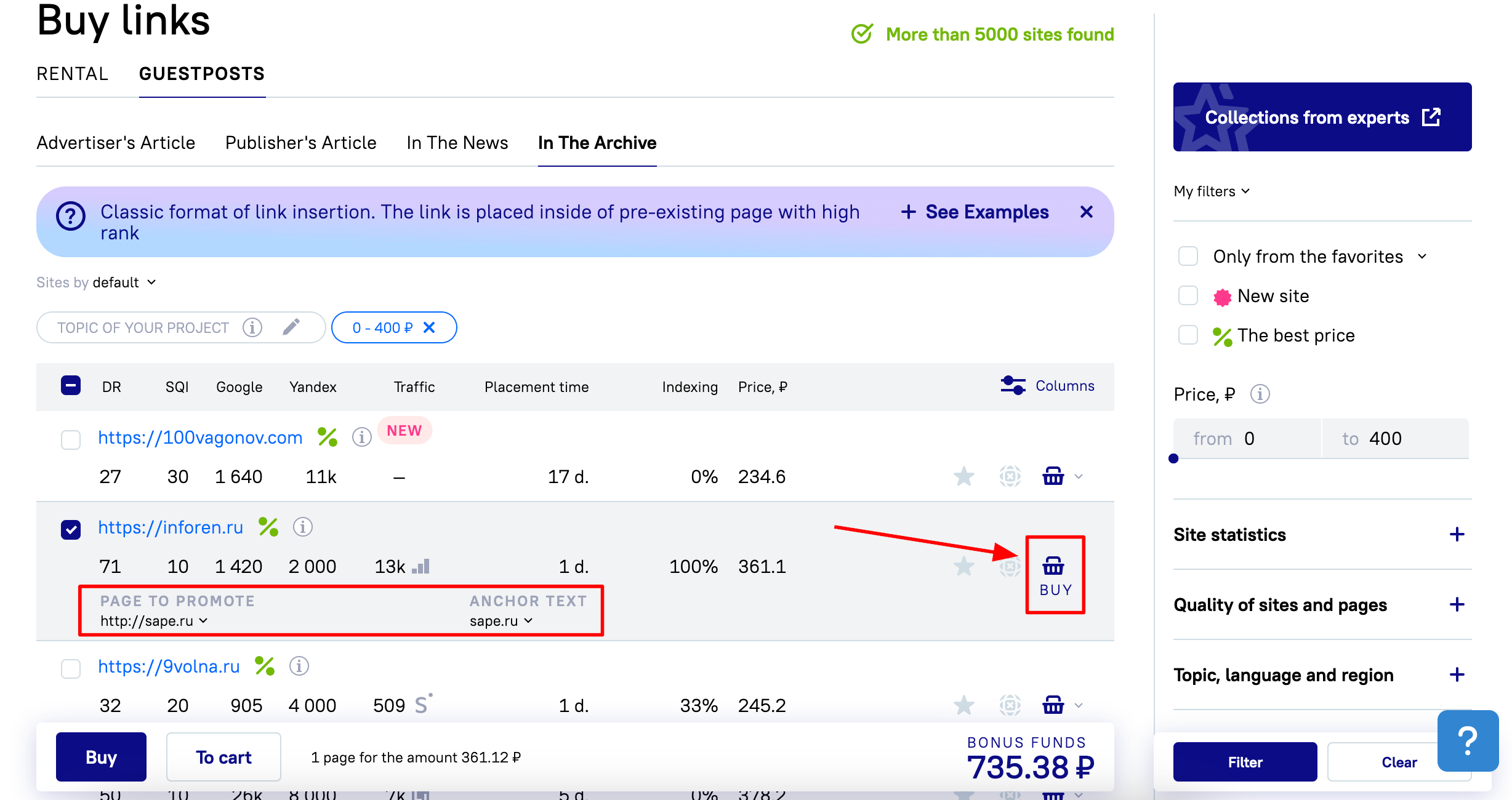Click Clear filters button
1512x800 pixels.
click(1399, 762)
